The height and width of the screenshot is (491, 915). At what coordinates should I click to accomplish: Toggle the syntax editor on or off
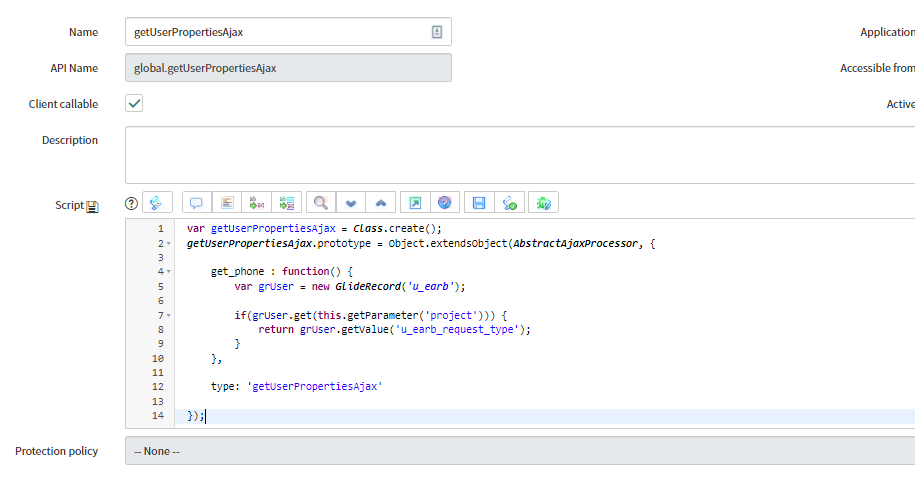click(157, 203)
